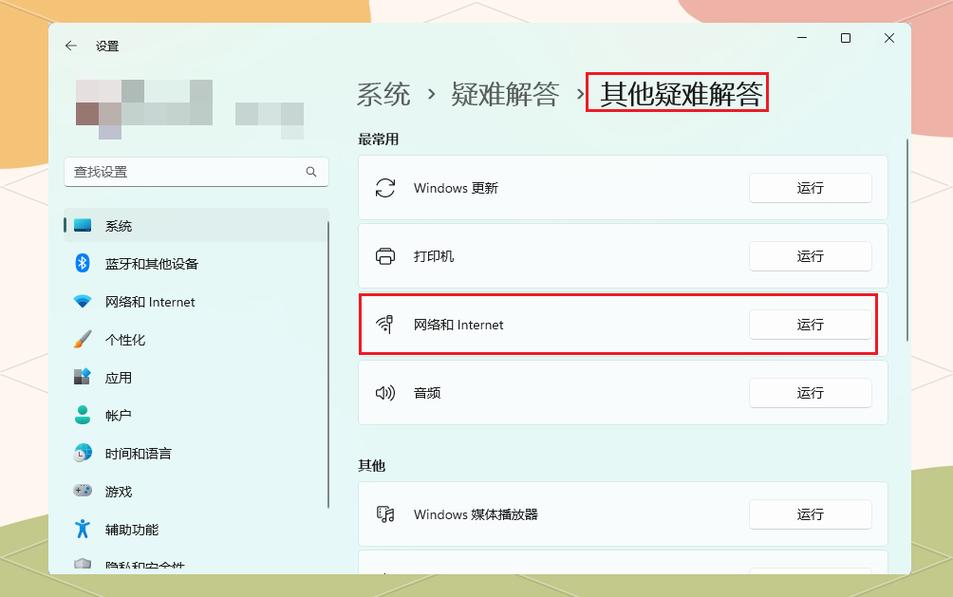This screenshot has height=597, width=953.
Task: Click the 音频 row label
Action: tap(427, 393)
